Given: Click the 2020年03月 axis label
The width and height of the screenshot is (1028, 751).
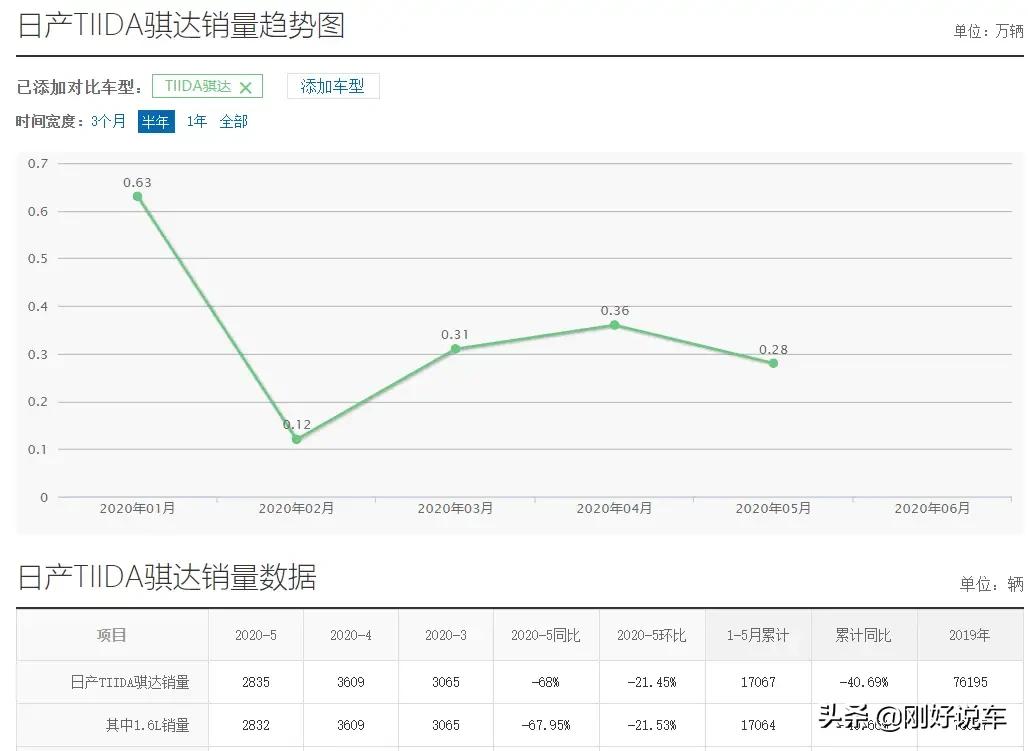Looking at the screenshot, I should pos(455,507).
